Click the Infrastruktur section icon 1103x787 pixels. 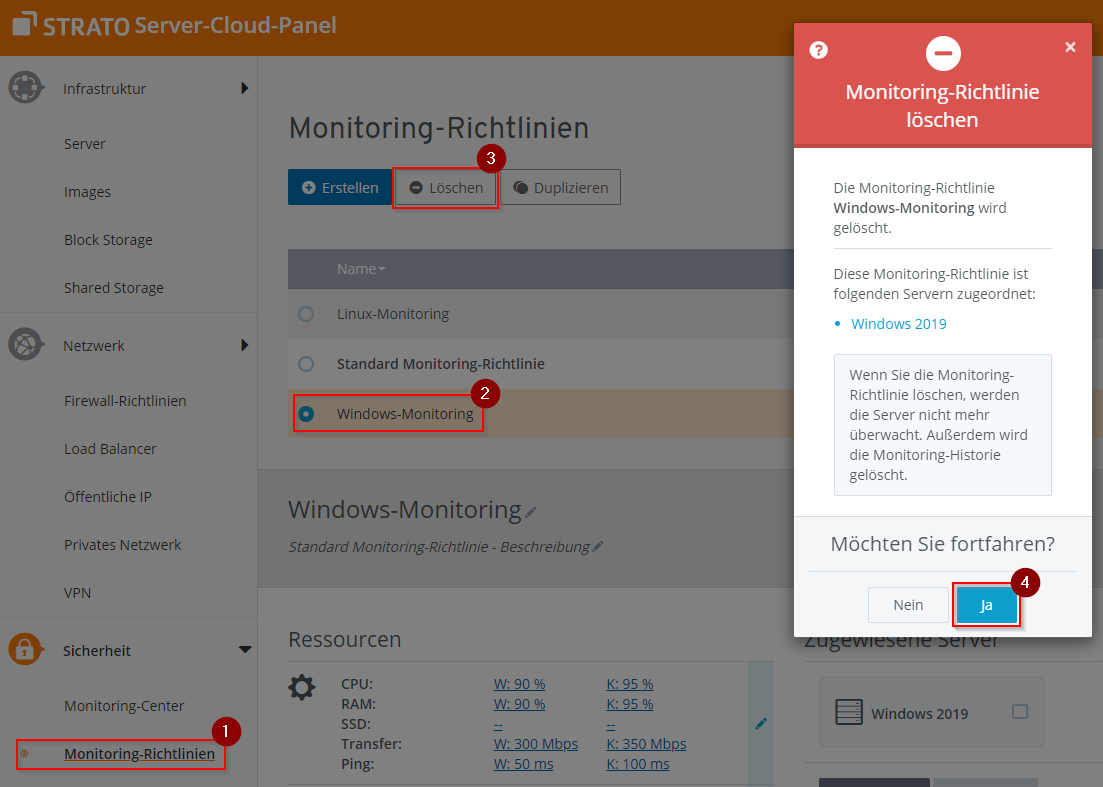[24, 88]
